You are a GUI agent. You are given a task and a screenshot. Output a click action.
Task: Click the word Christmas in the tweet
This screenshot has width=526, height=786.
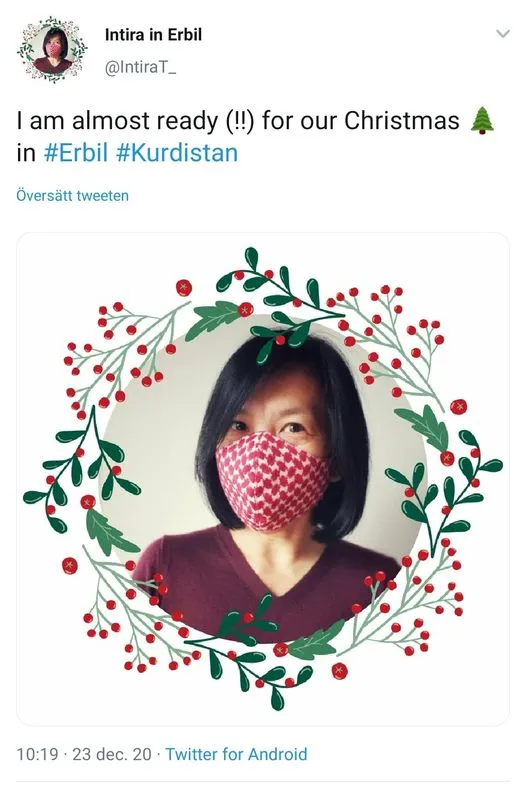(x=402, y=120)
